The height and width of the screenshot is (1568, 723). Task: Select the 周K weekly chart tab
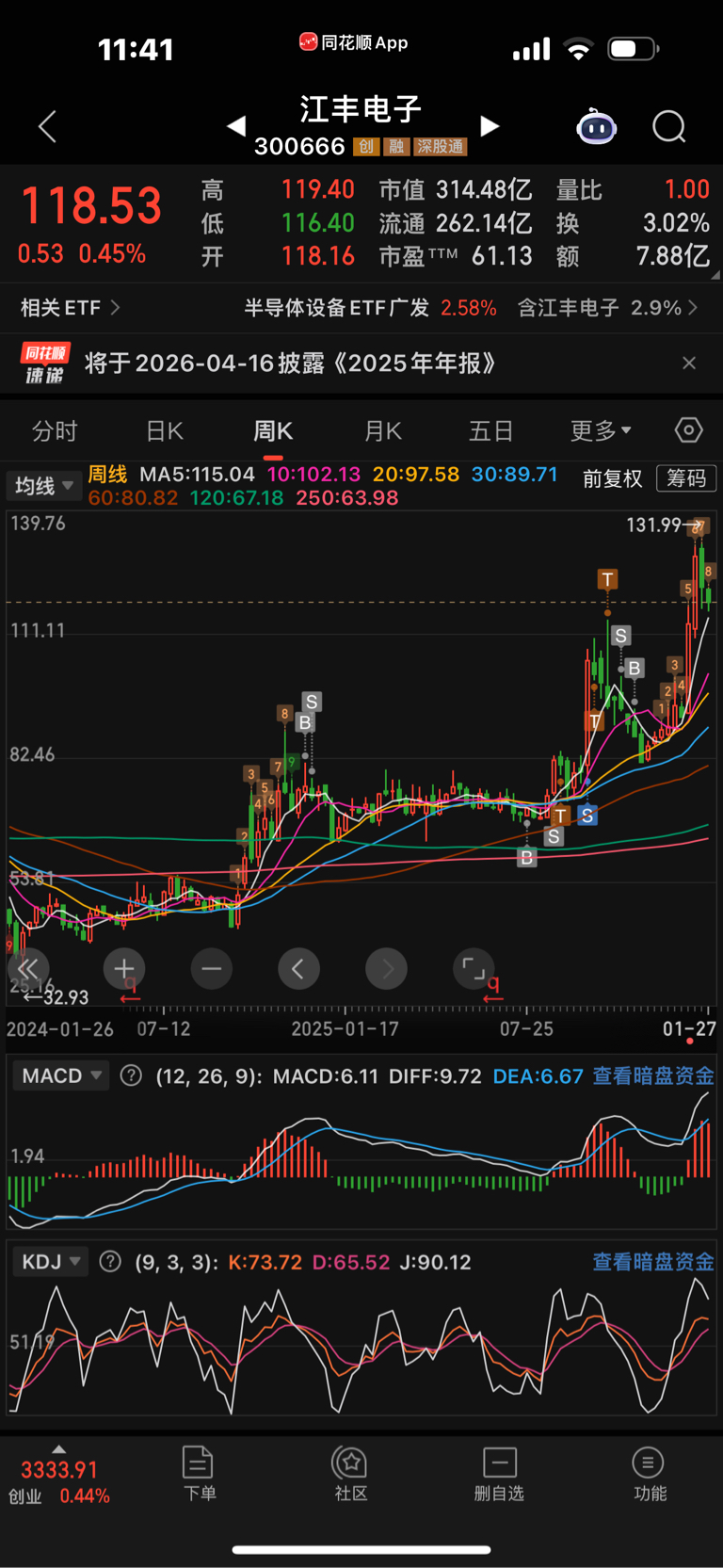coord(273,431)
